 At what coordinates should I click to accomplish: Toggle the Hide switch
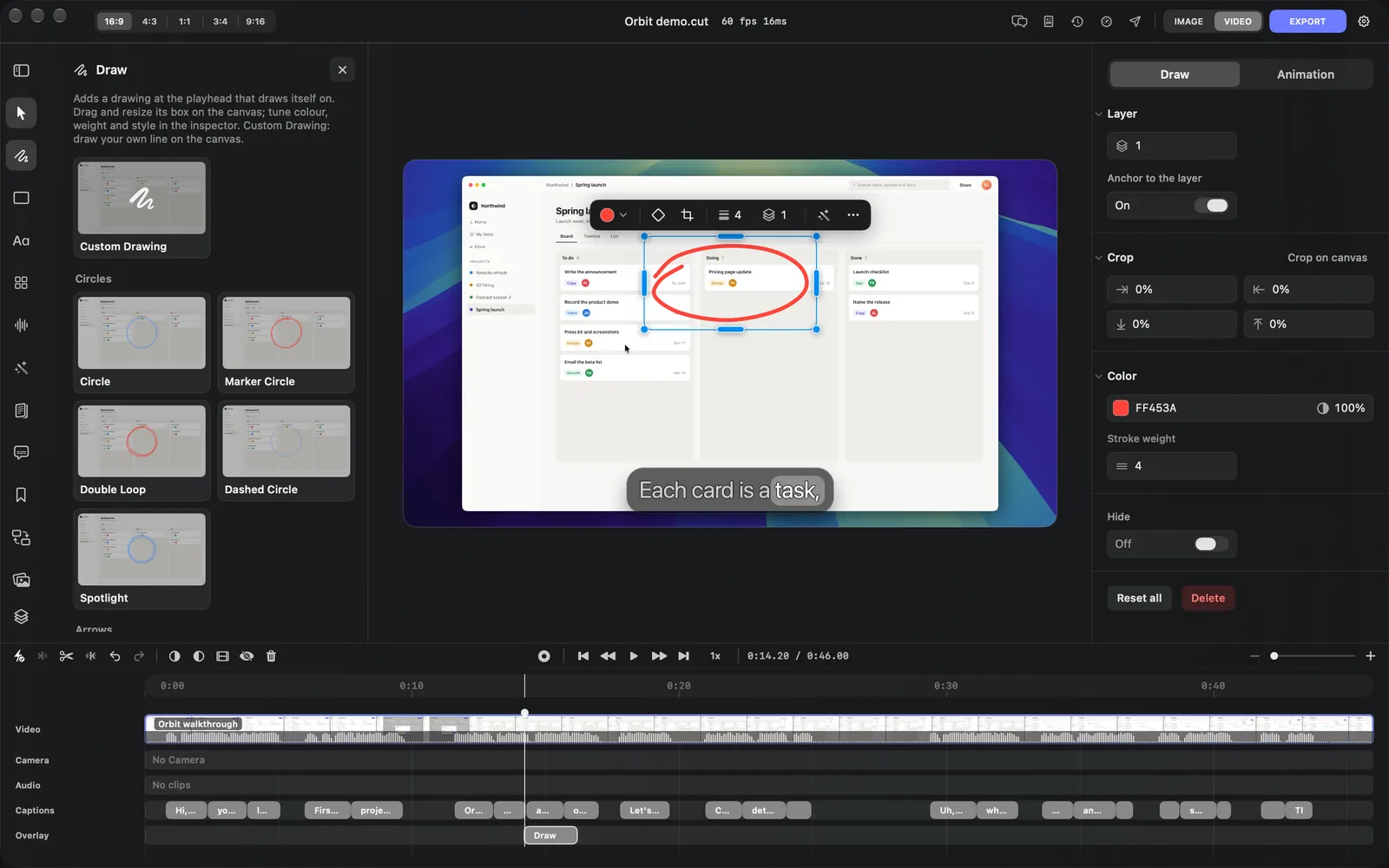click(1210, 544)
